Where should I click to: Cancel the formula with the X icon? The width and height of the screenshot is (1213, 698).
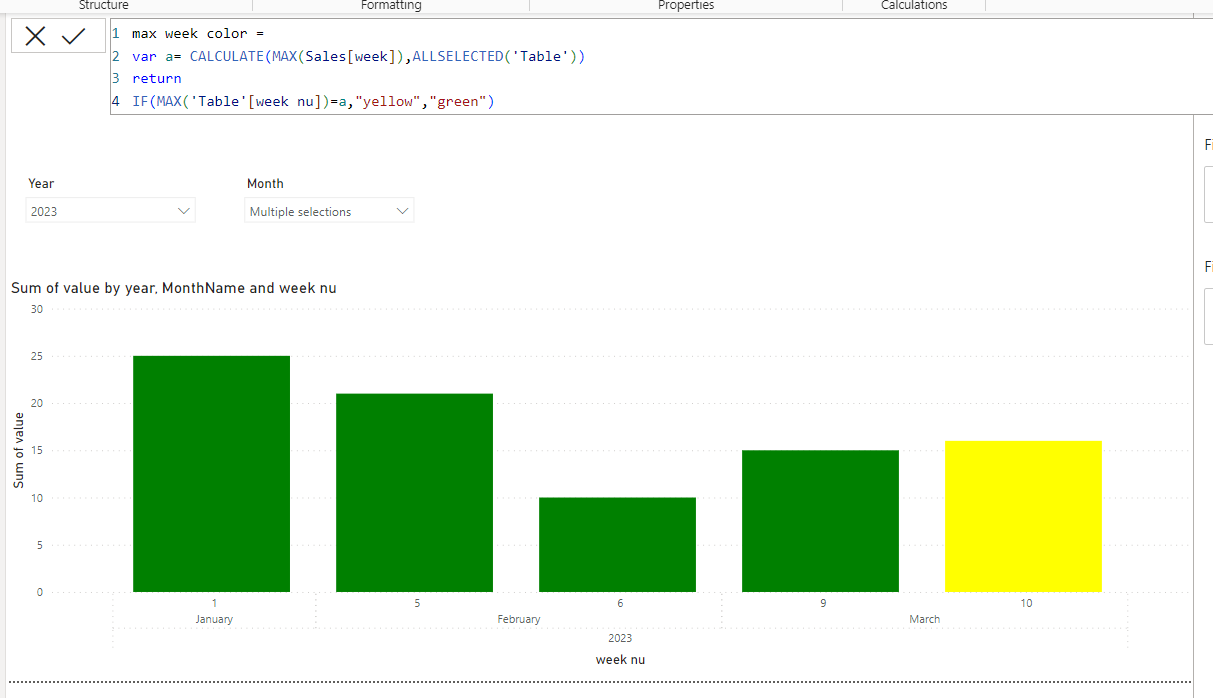[x=36, y=37]
